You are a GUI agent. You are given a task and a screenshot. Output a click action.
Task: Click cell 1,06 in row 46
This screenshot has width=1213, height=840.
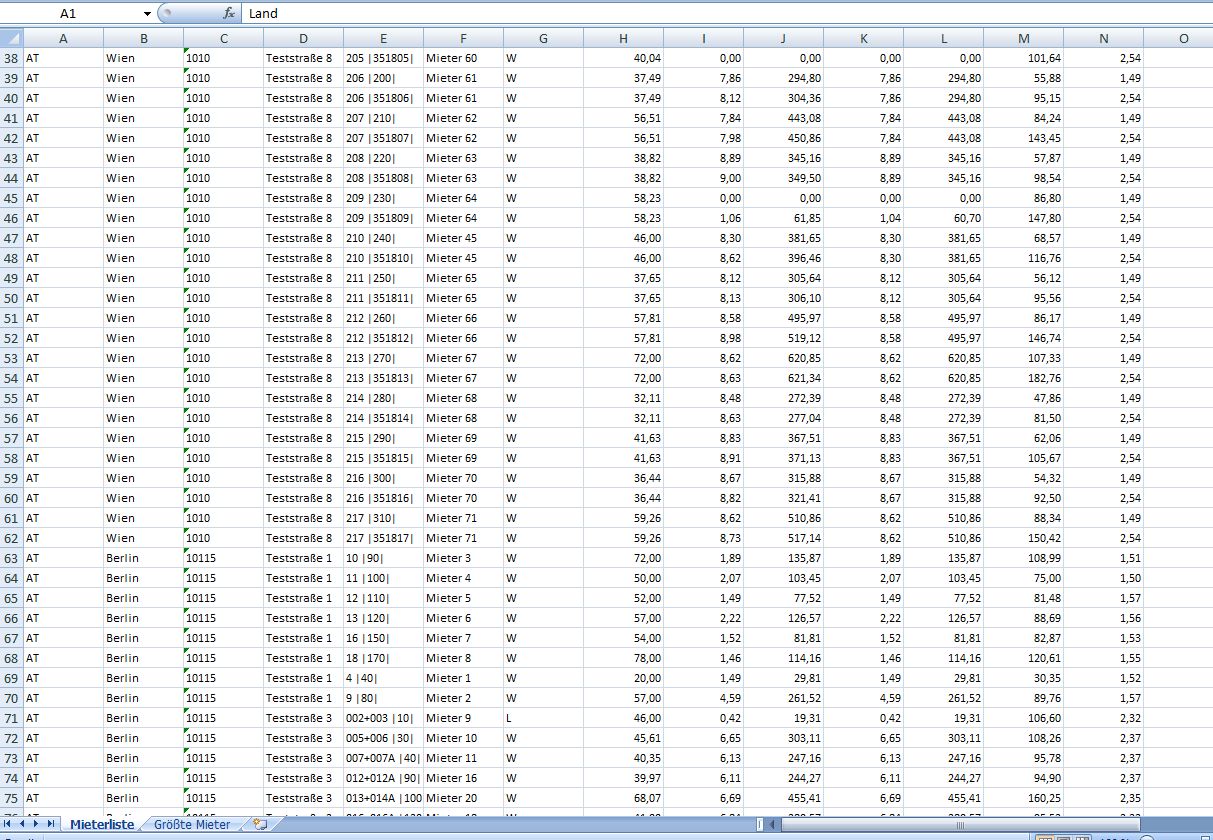pos(703,218)
